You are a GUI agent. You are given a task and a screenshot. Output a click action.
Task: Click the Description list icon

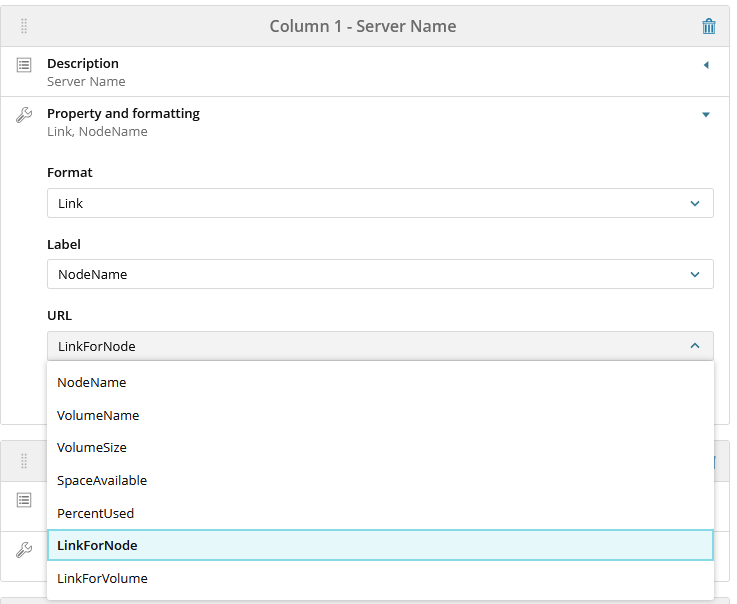[x=24, y=65]
